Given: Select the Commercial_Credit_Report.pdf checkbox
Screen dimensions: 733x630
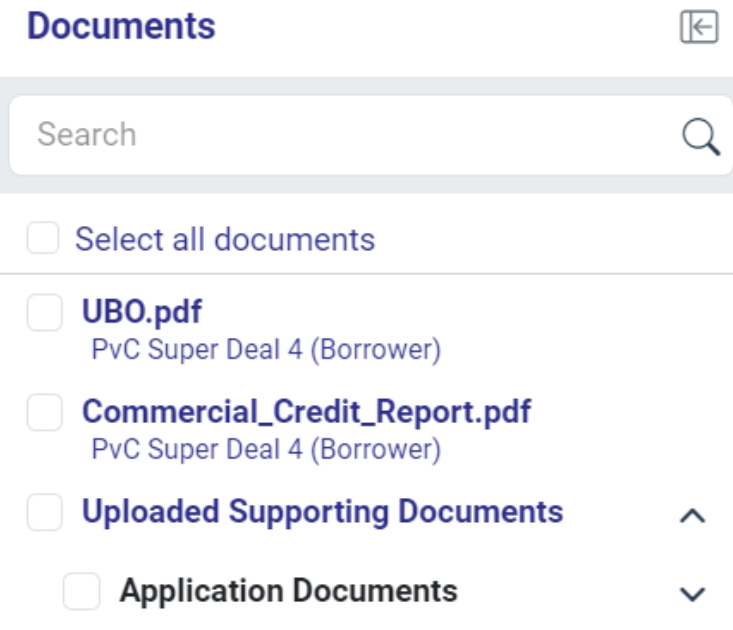Looking at the screenshot, I should (44, 413).
